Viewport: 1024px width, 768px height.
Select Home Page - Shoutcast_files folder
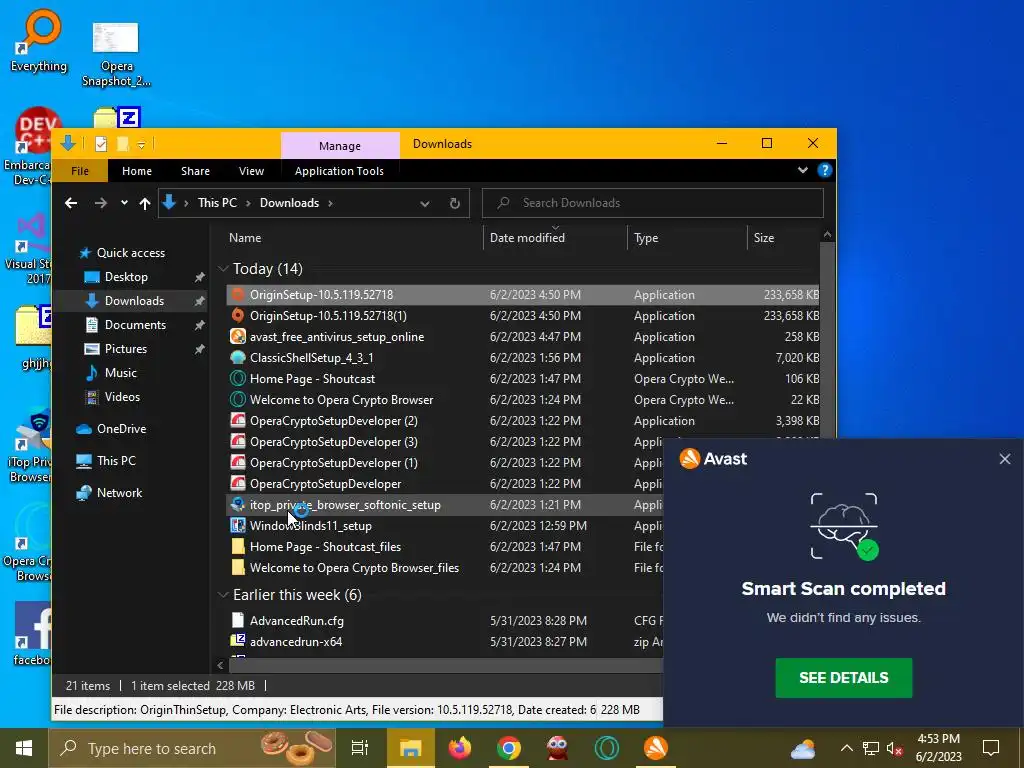tap(445, 547)
